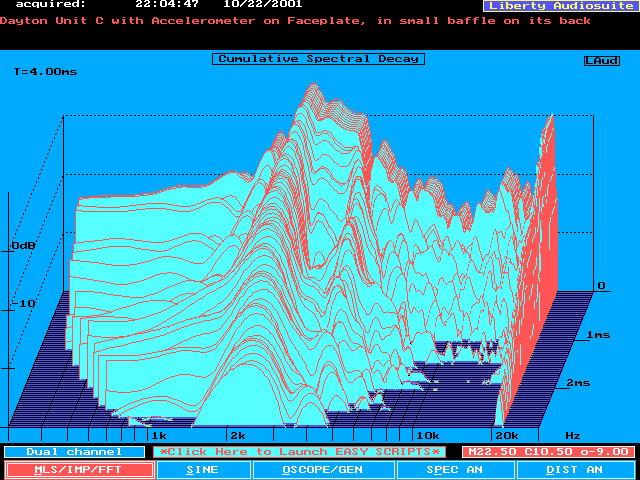Screen dimensions: 640x480
Task: Click the LAud label box
Action: point(601,61)
